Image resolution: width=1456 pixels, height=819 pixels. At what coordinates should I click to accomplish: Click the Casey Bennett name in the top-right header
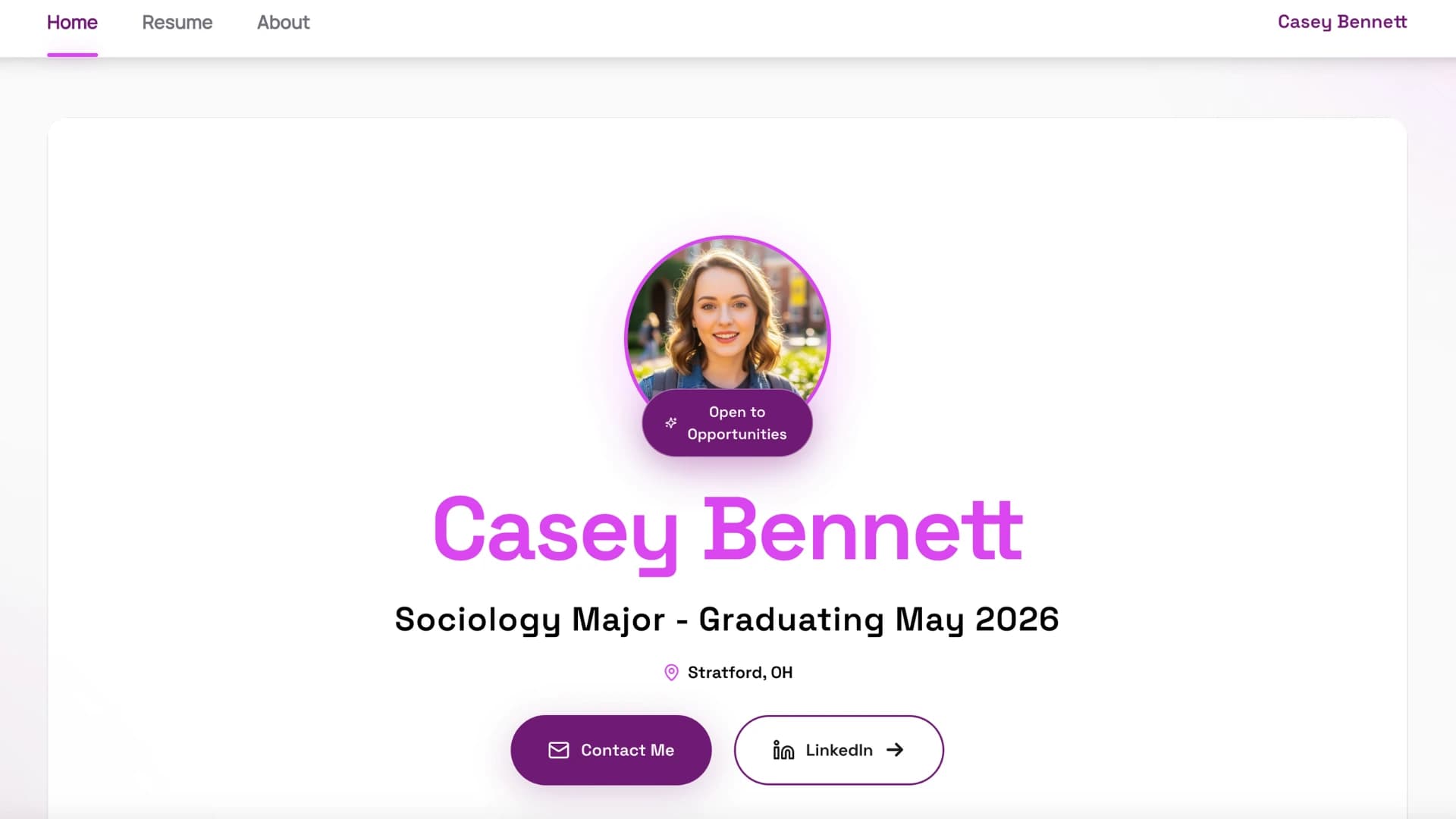(x=1342, y=22)
